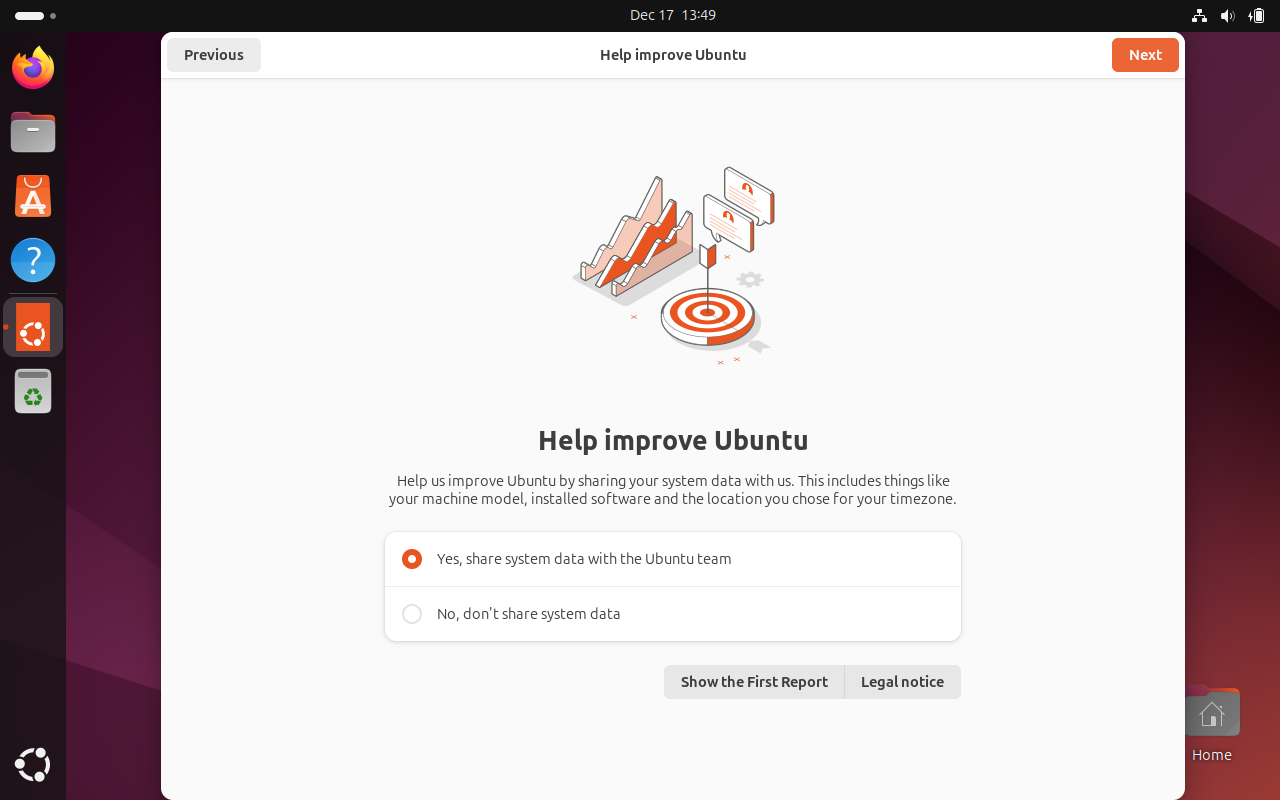Click the Activities pill in the top-left corner
This screenshot has width=1280, height=800.
27,15
